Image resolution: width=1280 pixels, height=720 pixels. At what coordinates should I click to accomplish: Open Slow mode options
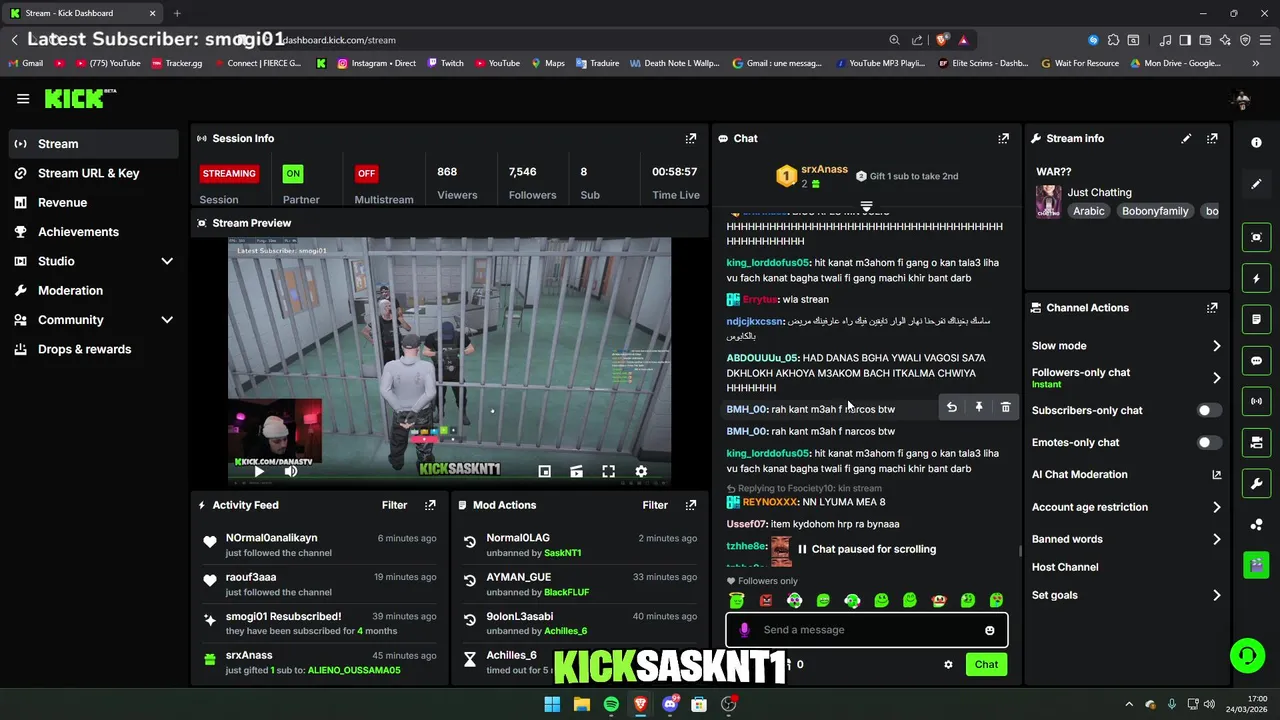pos(1126,346)
